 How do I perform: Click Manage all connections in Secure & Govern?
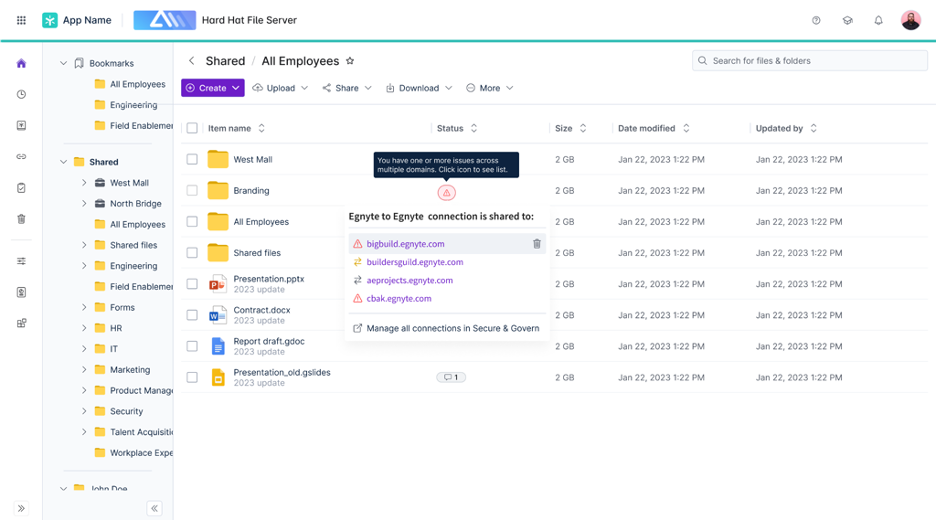pos(452,328)
